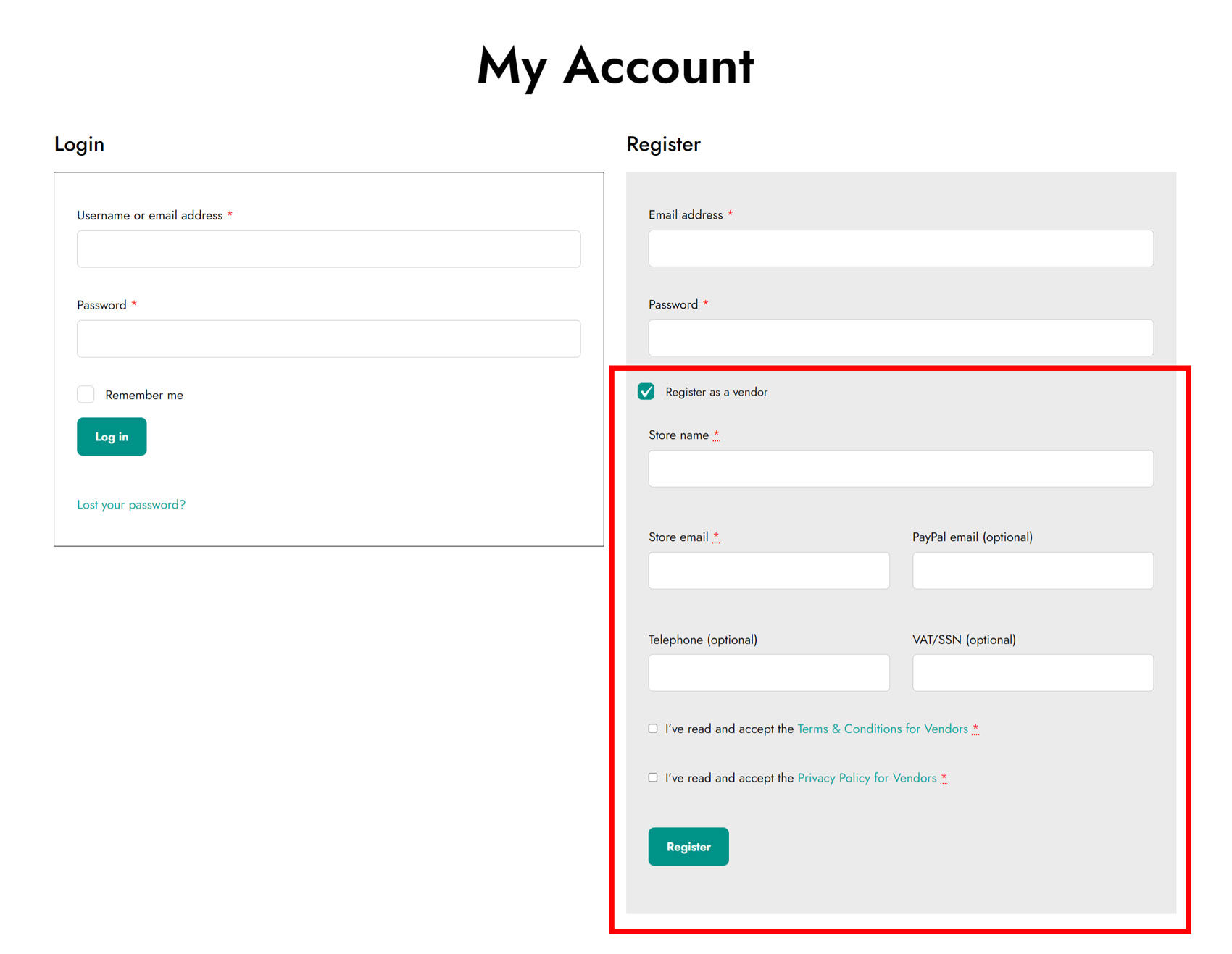Open the Lost your password link

(x=131, y=505)
